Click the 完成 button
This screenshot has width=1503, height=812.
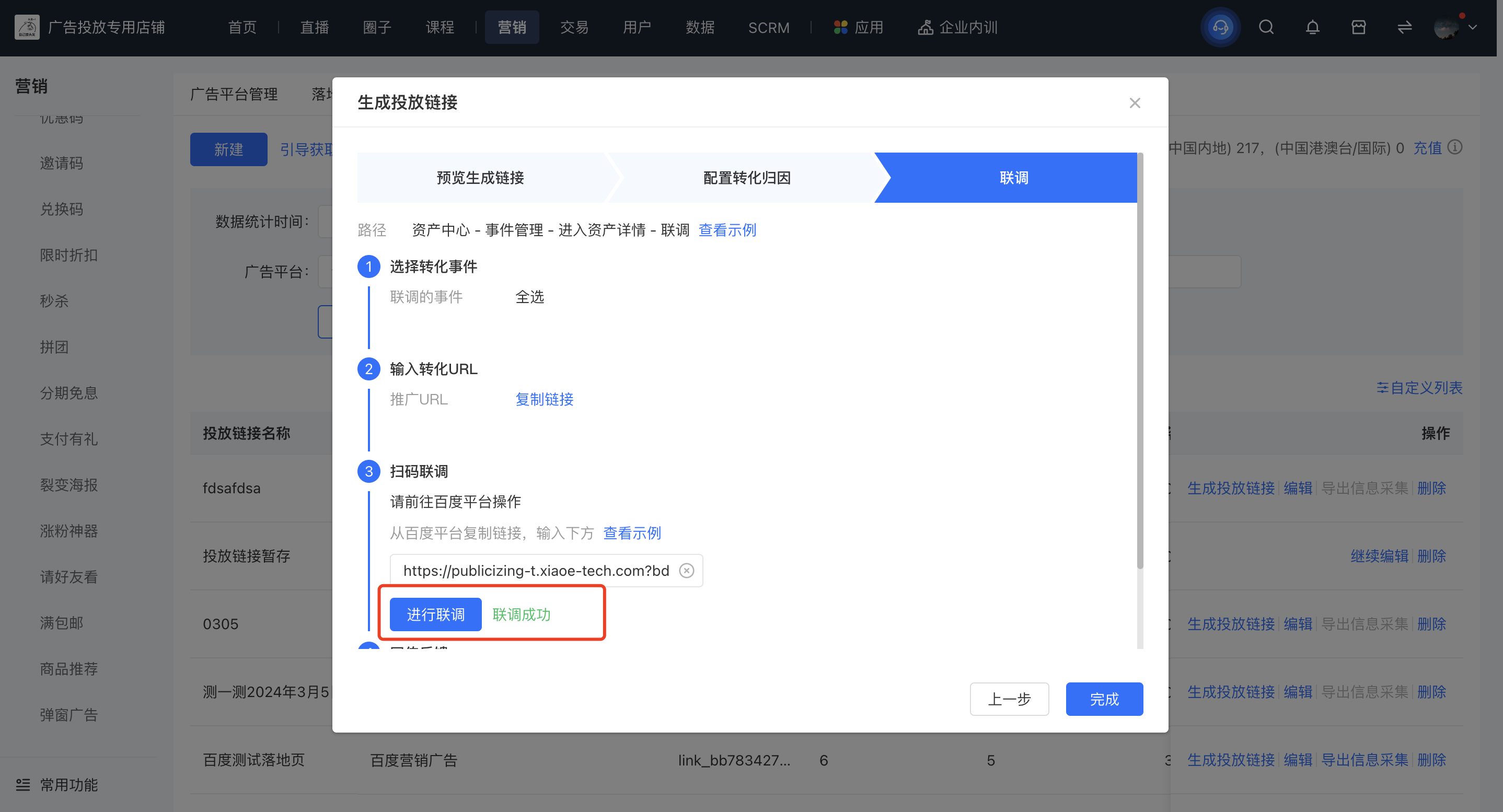coord(1104,699)
